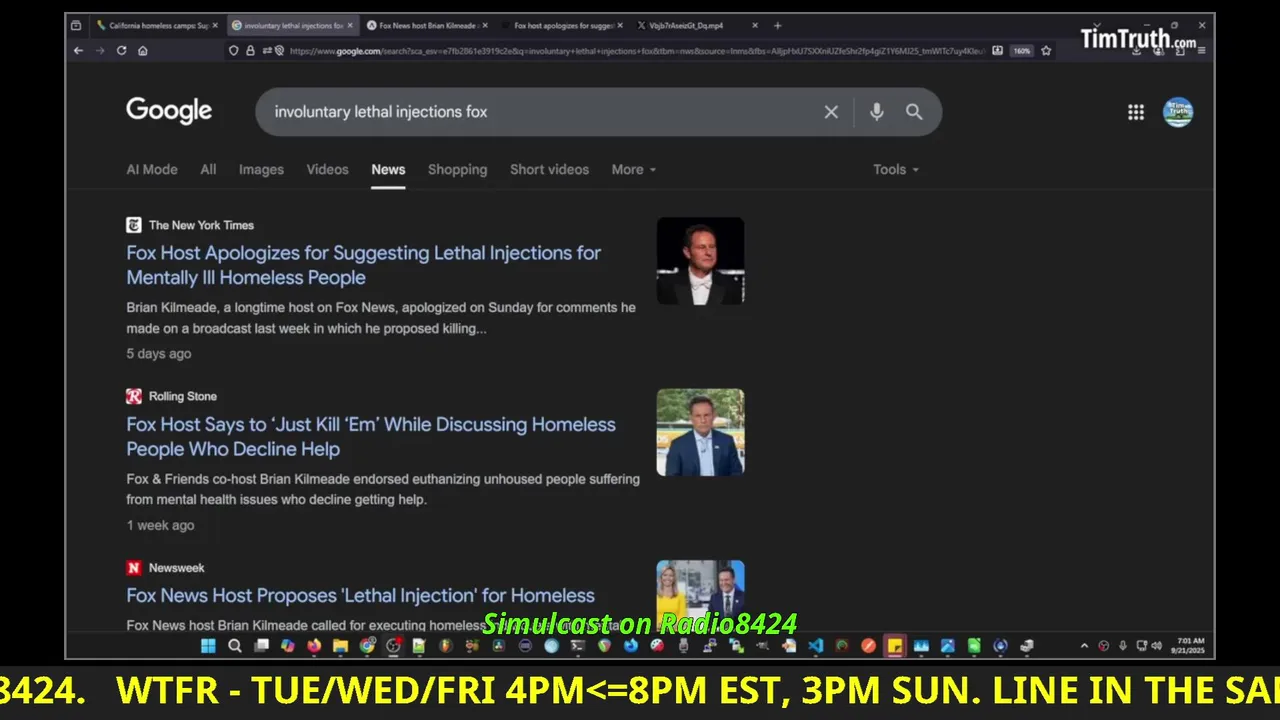
Task: Submit search with magnifier icon
Action: point(914,112)
